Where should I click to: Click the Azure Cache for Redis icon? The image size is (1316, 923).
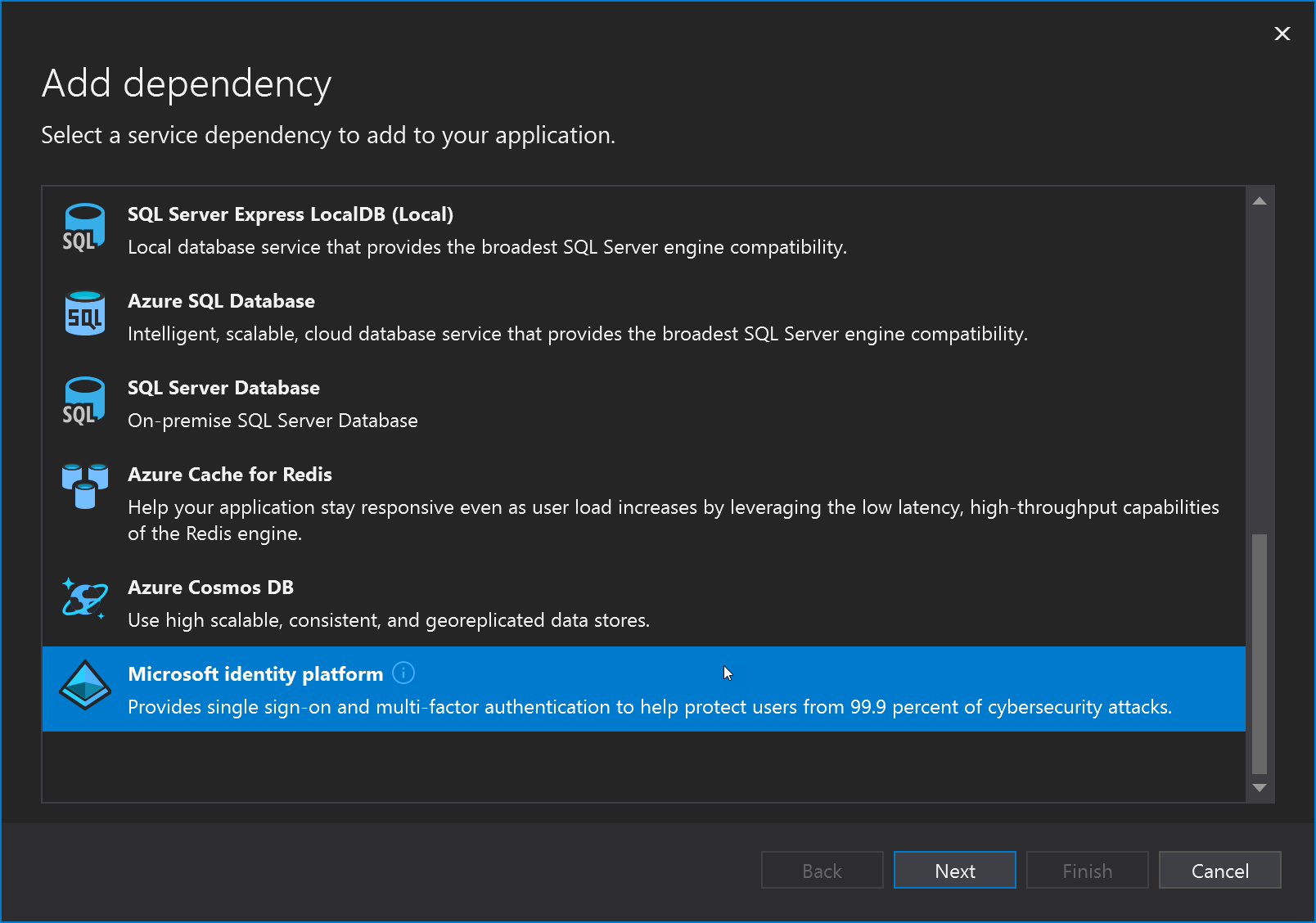[x=84, y=486]
